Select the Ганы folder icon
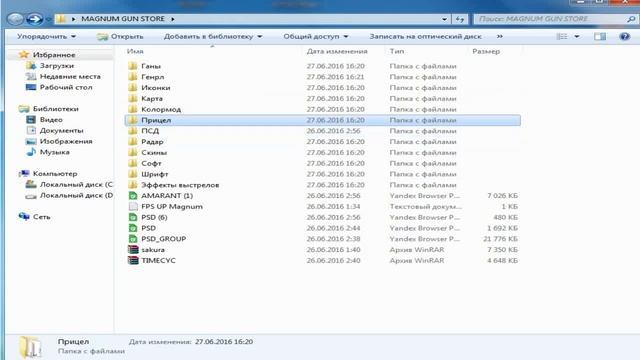Viewport: 640px width, 360px height. click(x=132, y=66)
